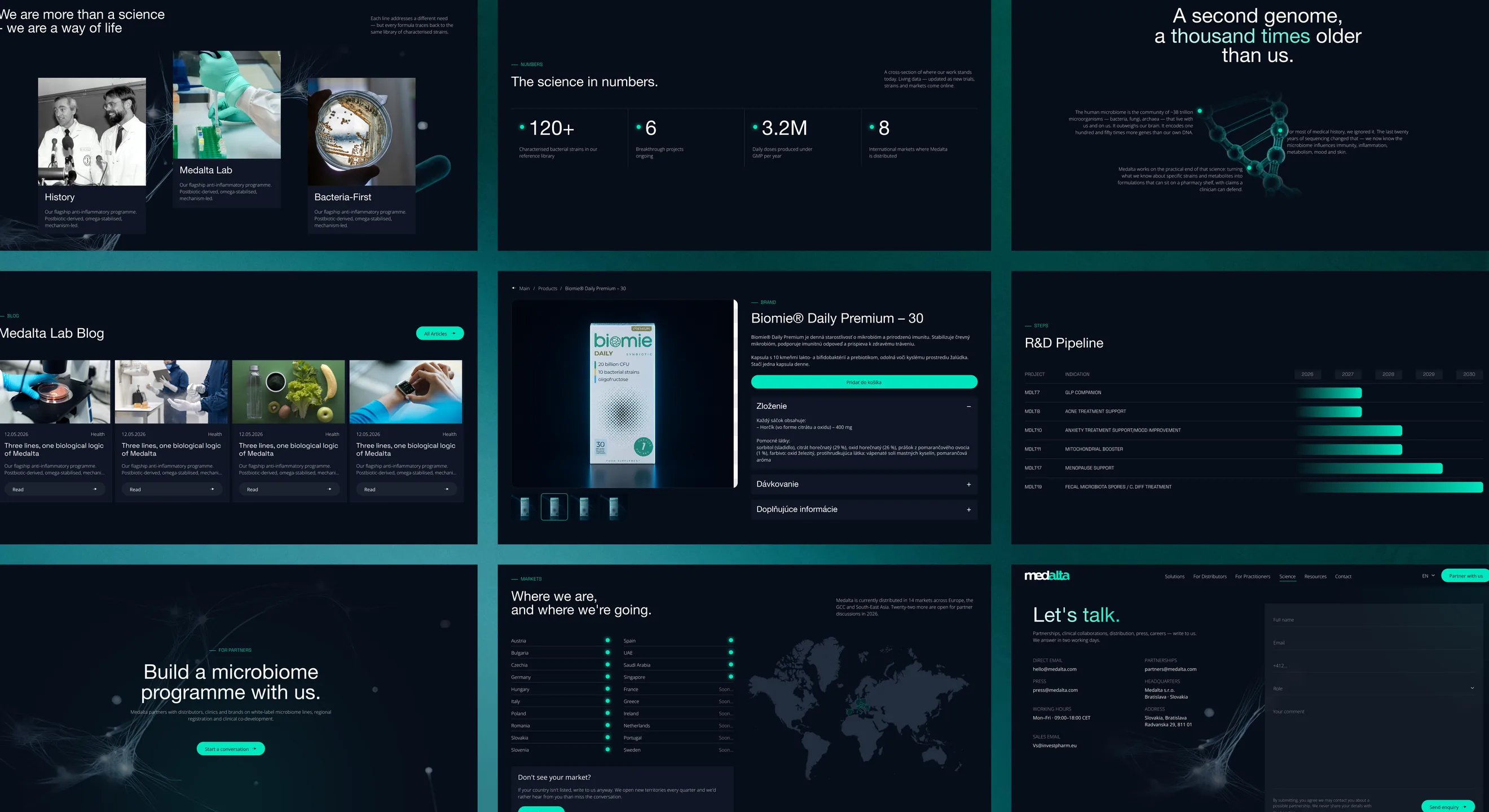
Task: Expand the Doplňujúce informácie accordion
Action: point(864,509)
